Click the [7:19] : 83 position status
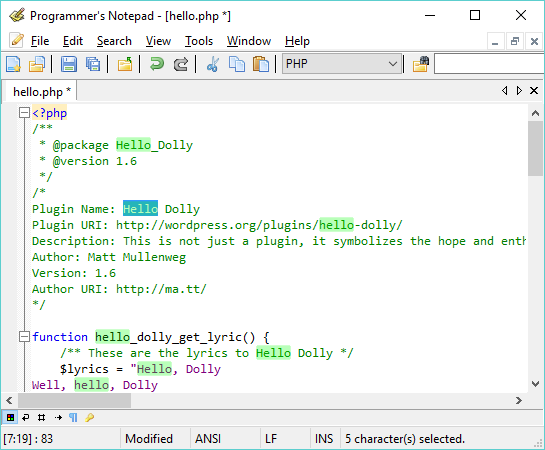545x450 pixels. pos(28,439)
